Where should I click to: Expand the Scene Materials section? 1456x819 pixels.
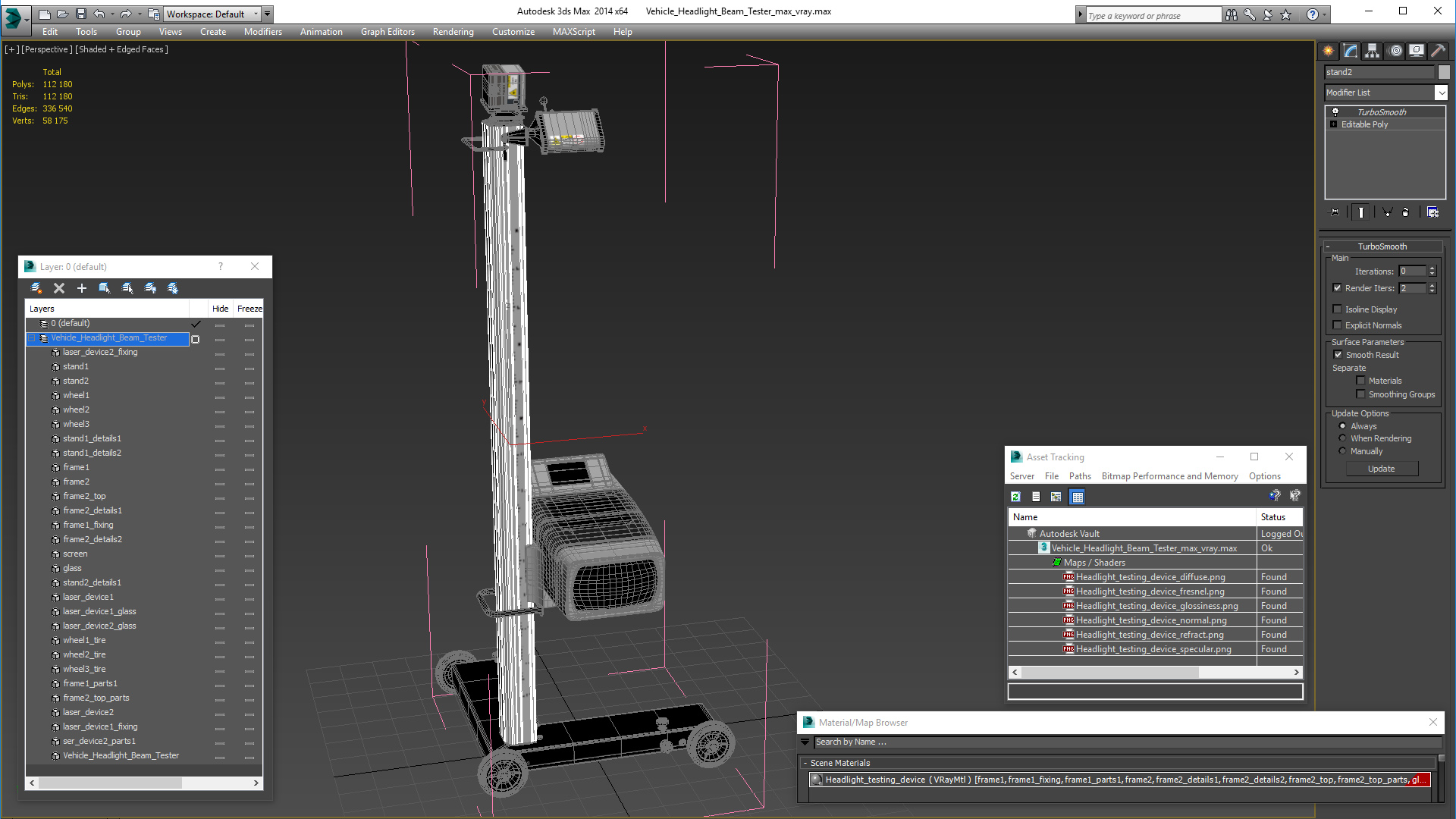click(x=806, y=762)
